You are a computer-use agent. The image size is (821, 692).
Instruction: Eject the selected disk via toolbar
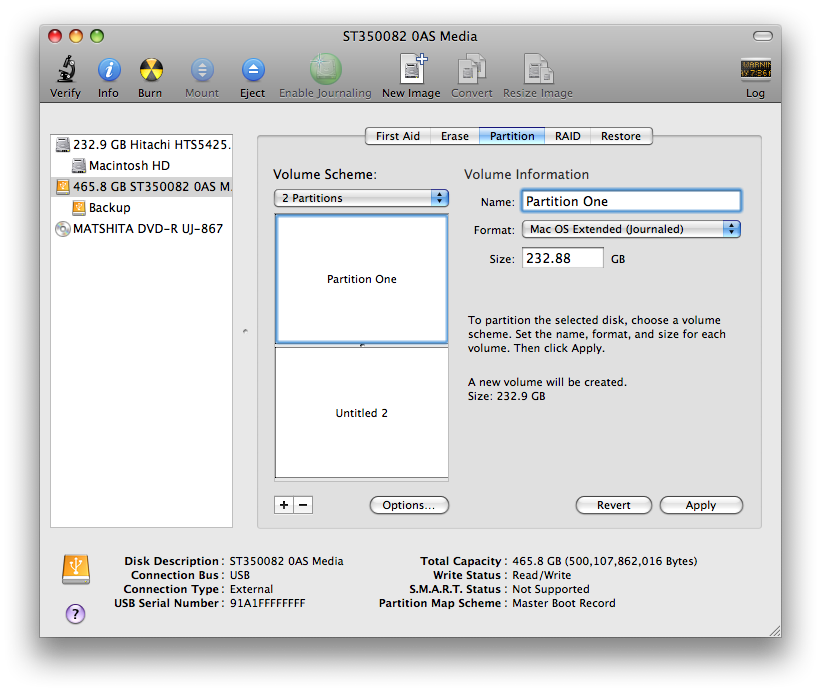click(253, 70)
